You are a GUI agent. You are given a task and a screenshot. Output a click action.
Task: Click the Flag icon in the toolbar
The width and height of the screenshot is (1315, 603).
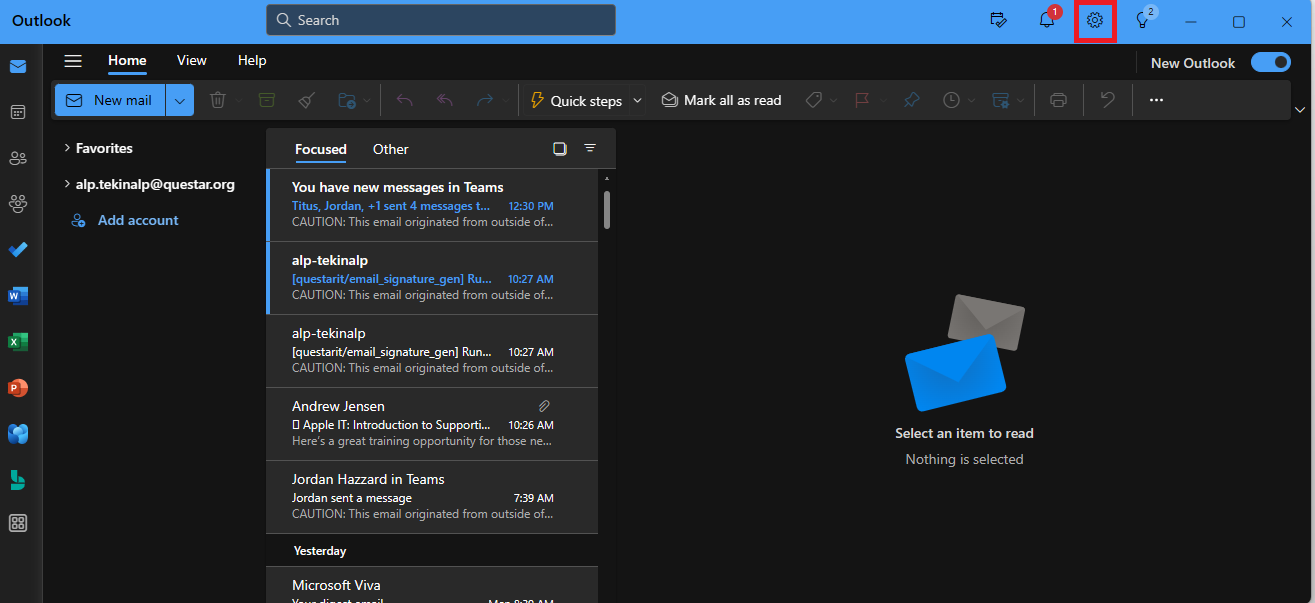coord(861,100)
